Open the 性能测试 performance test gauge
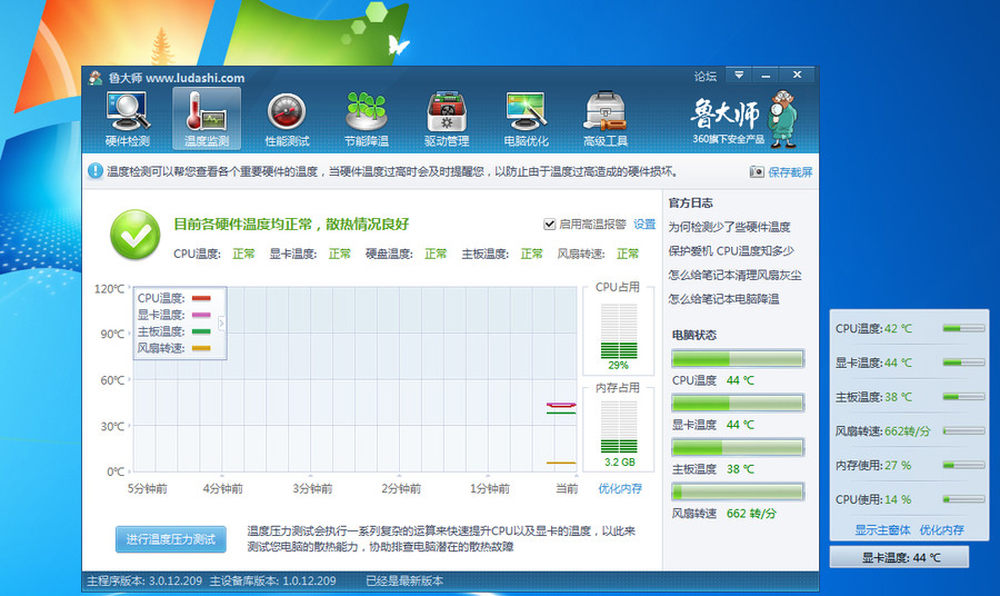The image size is (1000, 596). [287, 119]
